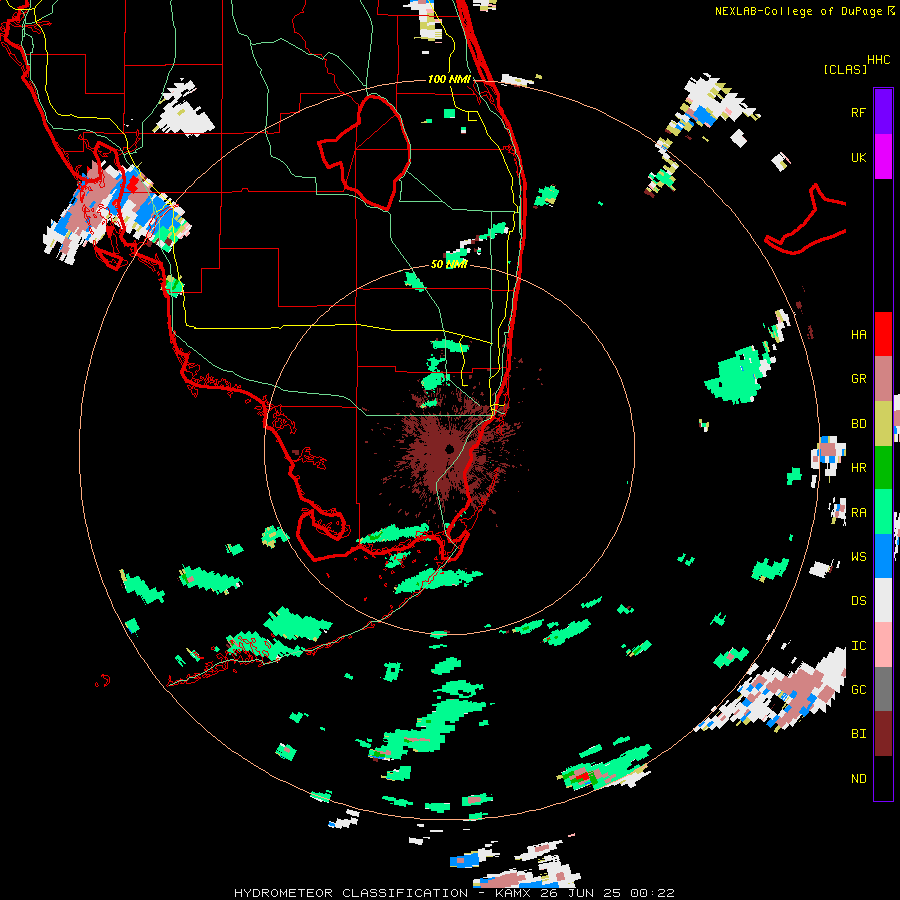
Task: Click the BD olive yellow legend swatch
Action: coord(883,424)
